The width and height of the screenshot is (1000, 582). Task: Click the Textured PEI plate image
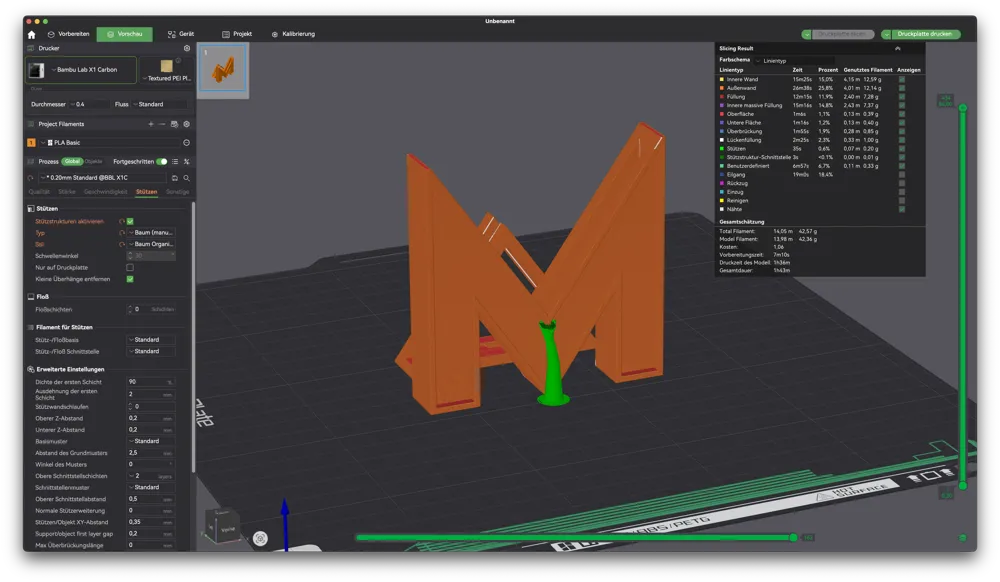pyautogui.click(x=166, y=66)
